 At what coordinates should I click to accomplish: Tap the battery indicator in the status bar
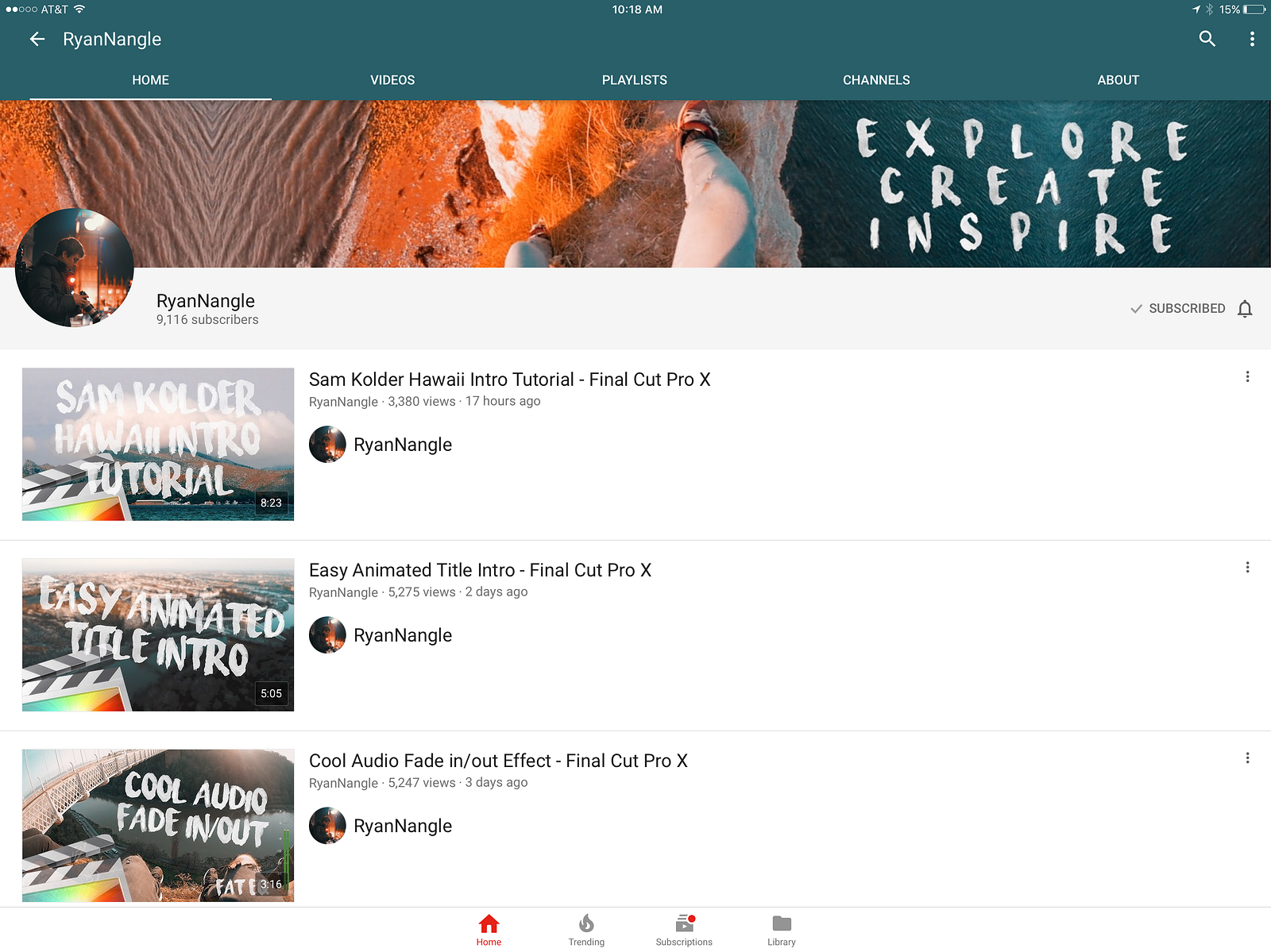[1254, 10]
